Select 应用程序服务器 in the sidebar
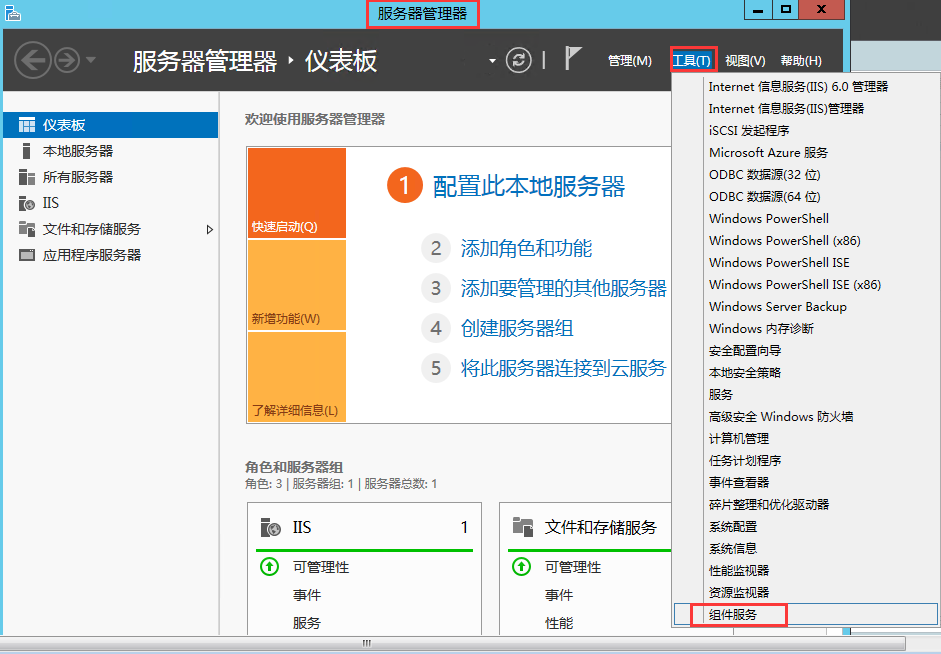The image size is (941, 654). tap(110, 255)
